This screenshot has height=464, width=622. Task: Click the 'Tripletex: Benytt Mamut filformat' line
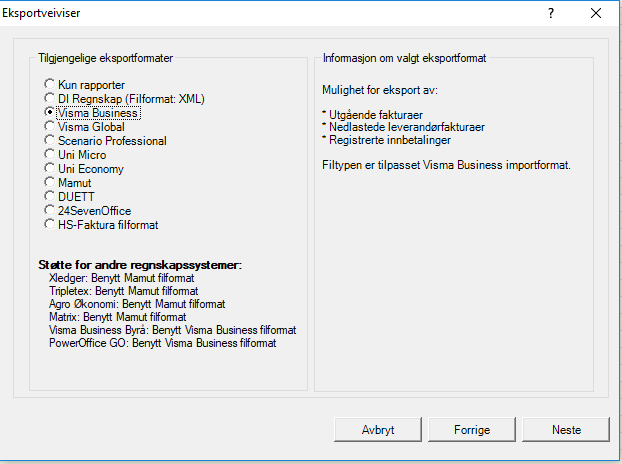123,291
